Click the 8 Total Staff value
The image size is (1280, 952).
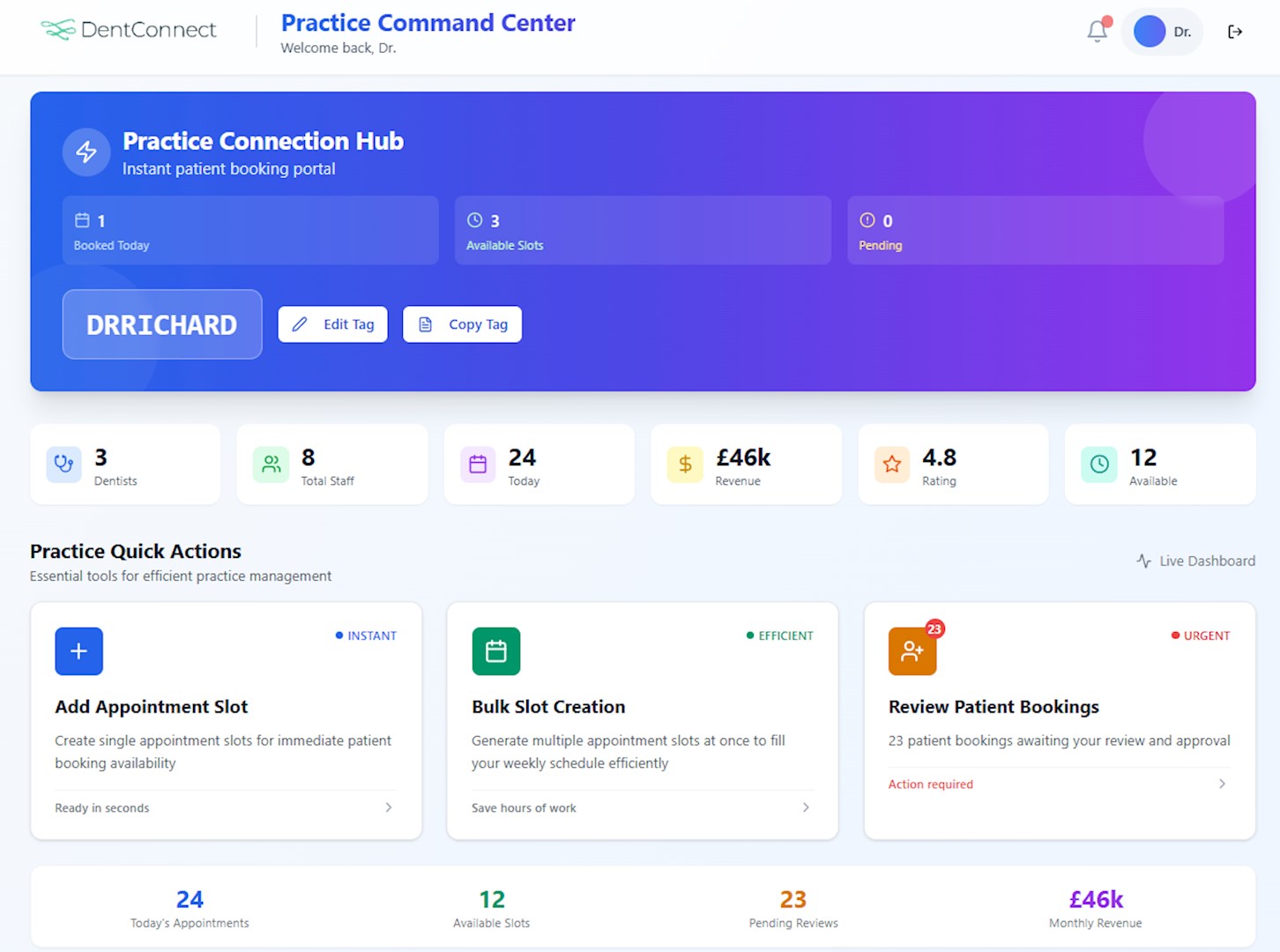click(x=308, y=457)
